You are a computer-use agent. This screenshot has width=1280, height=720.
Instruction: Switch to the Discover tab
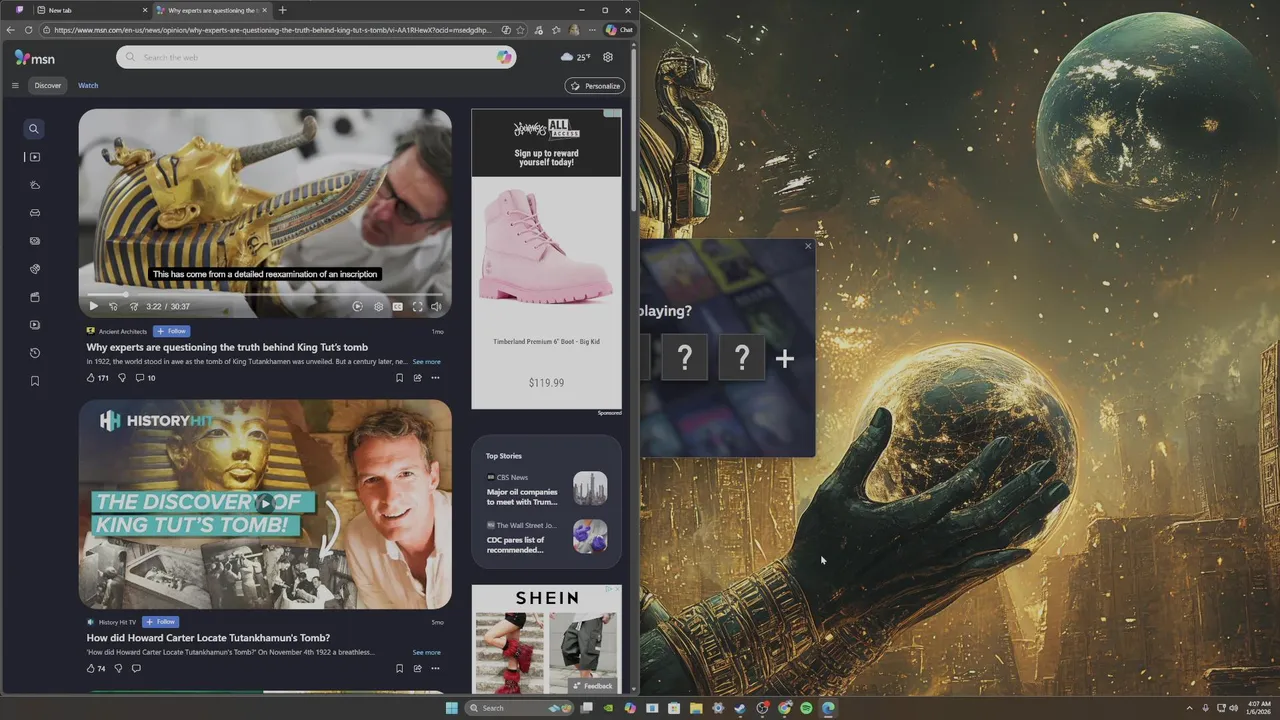point(48,86)
